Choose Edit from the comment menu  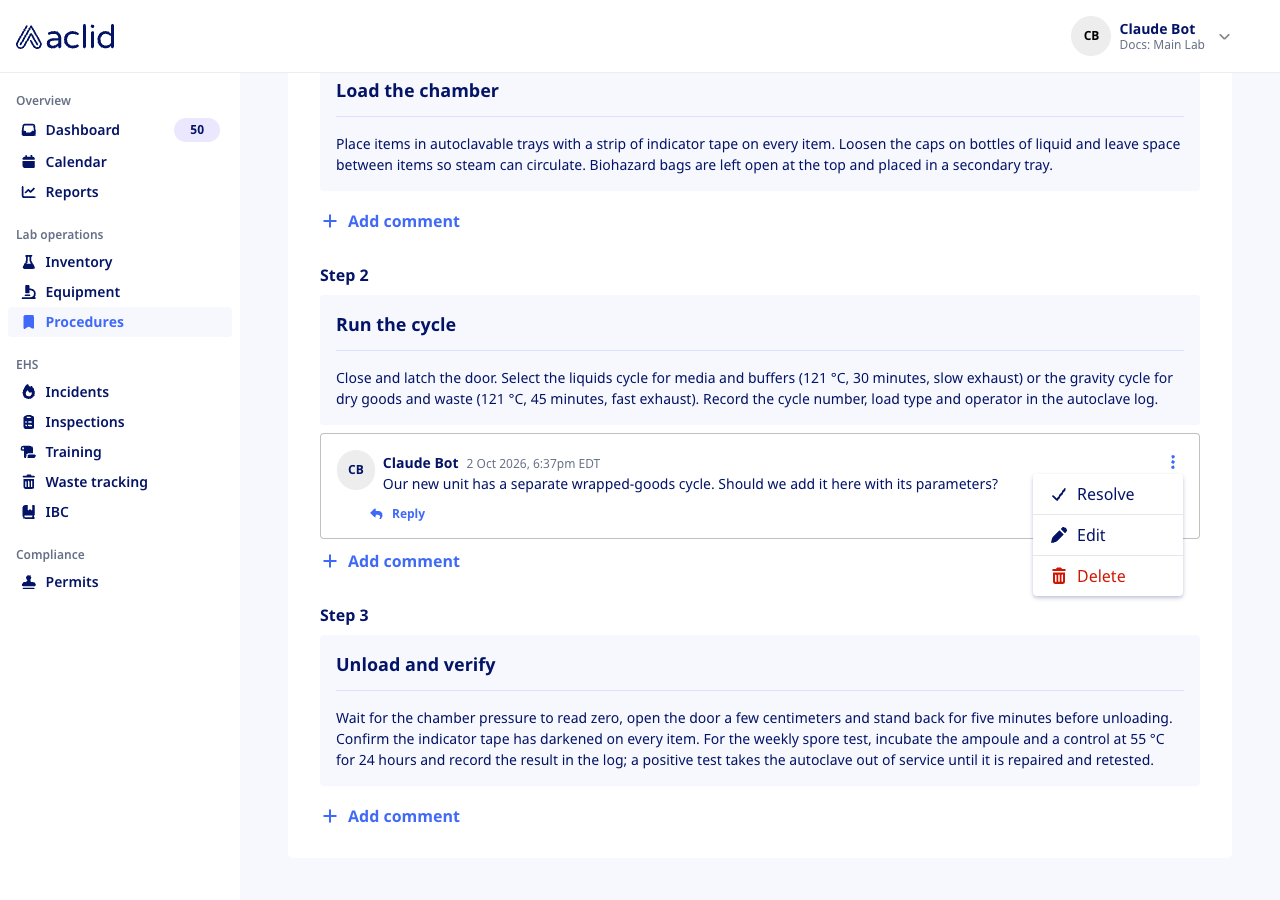(1108, 535)
